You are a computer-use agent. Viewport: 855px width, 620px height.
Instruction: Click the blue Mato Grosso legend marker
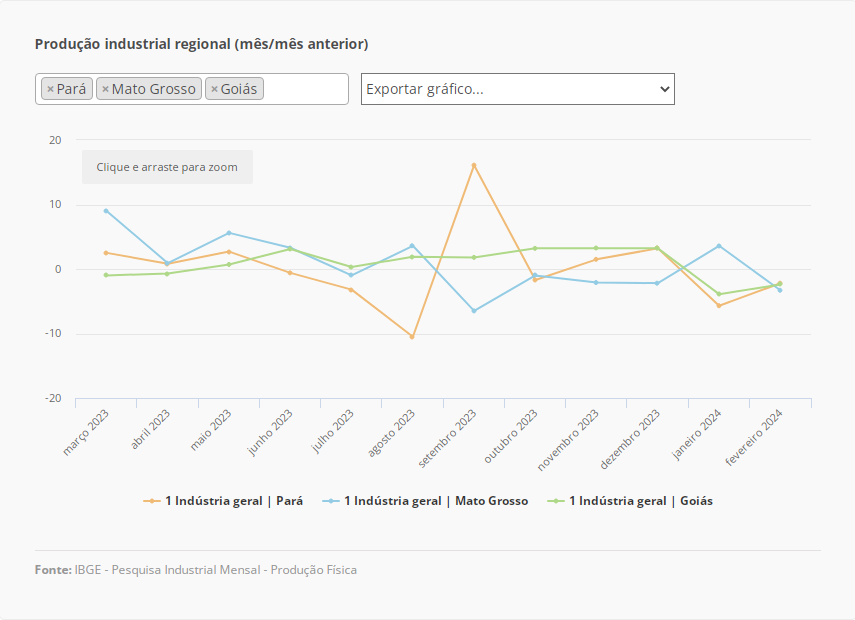(x=331, y=501)
